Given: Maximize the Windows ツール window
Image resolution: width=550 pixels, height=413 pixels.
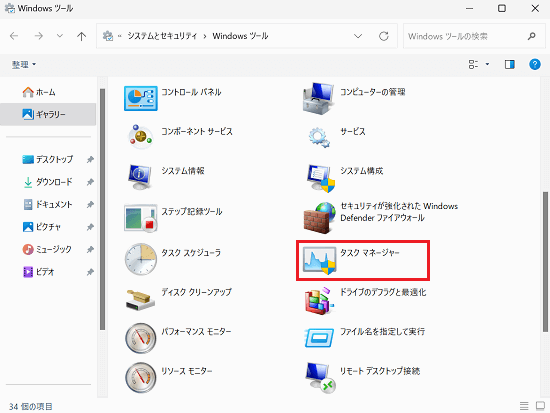Looking at the screenshot, I should click(502, 8).
